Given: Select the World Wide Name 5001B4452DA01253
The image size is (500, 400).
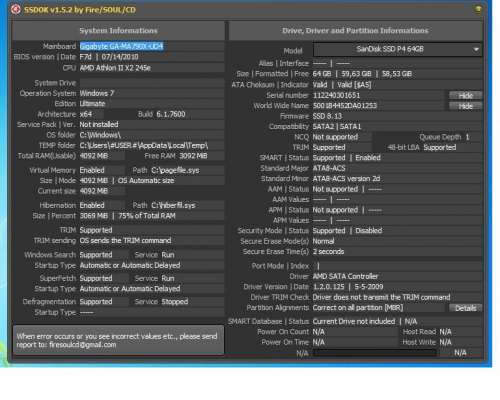Looking at the screenshot, I should point(345,106).
